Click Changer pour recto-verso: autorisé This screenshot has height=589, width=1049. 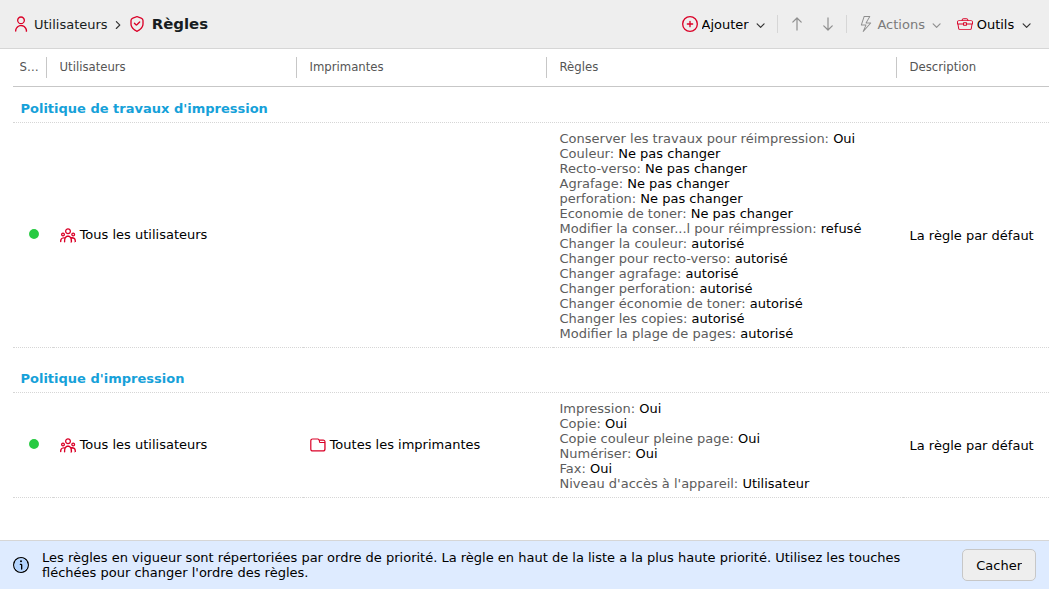click(x=673, y=258)
